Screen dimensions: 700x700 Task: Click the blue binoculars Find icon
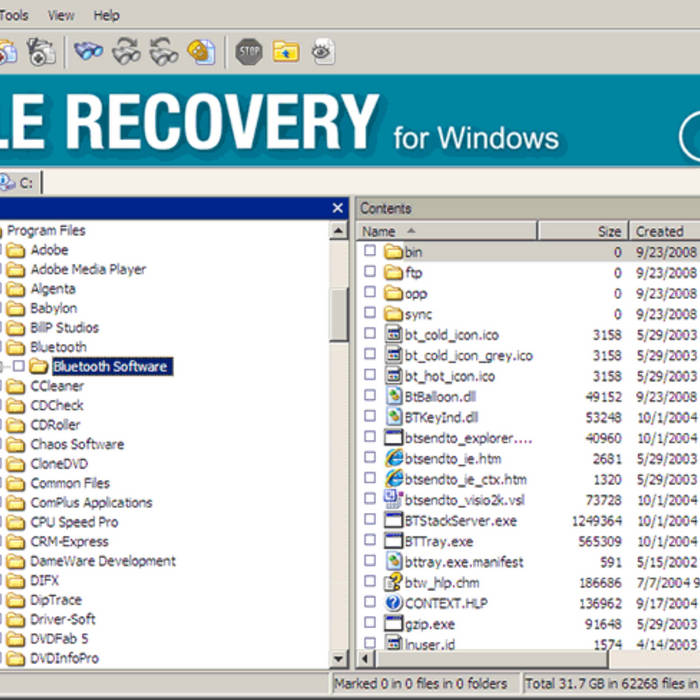[x=89, y=51]
